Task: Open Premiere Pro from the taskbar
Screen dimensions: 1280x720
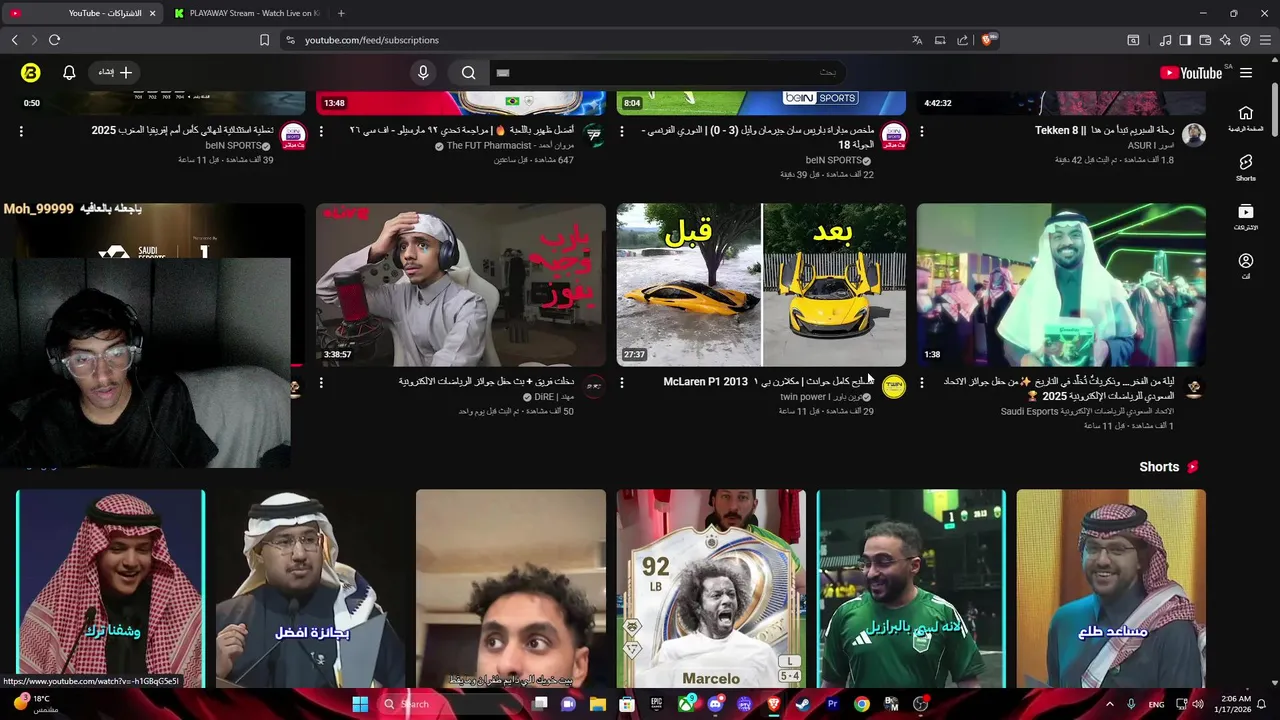Action: pyautogui.click(x=832, y=704)
